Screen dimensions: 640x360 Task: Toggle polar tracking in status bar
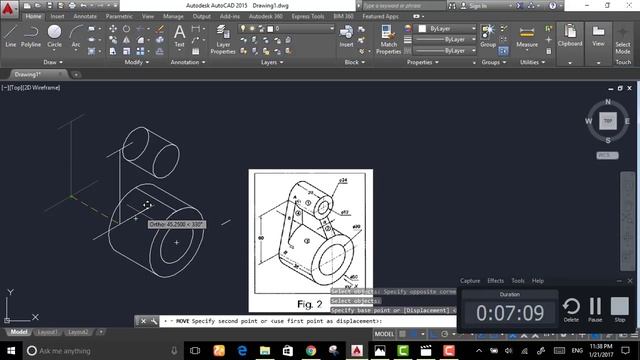coord(444,334)
